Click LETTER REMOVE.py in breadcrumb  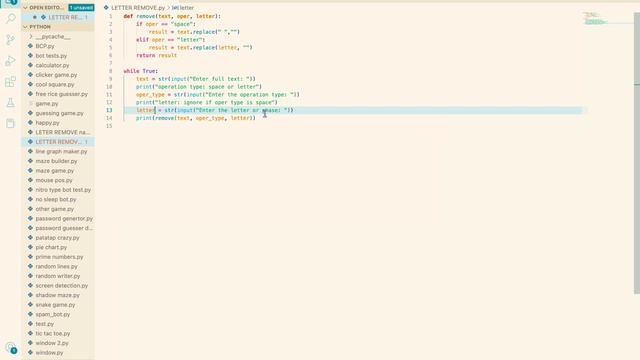[138, 8]
